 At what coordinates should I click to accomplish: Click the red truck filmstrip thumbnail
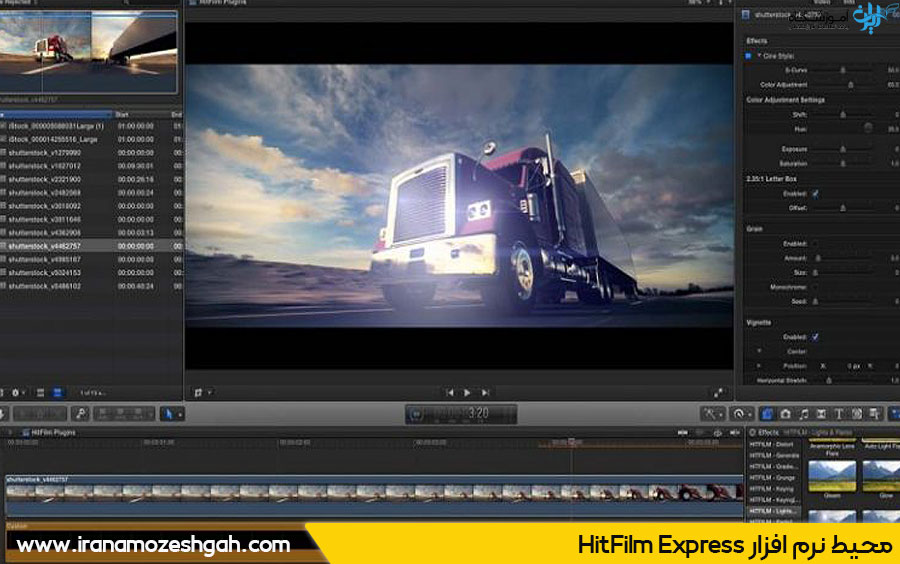(x=45, y=52)
